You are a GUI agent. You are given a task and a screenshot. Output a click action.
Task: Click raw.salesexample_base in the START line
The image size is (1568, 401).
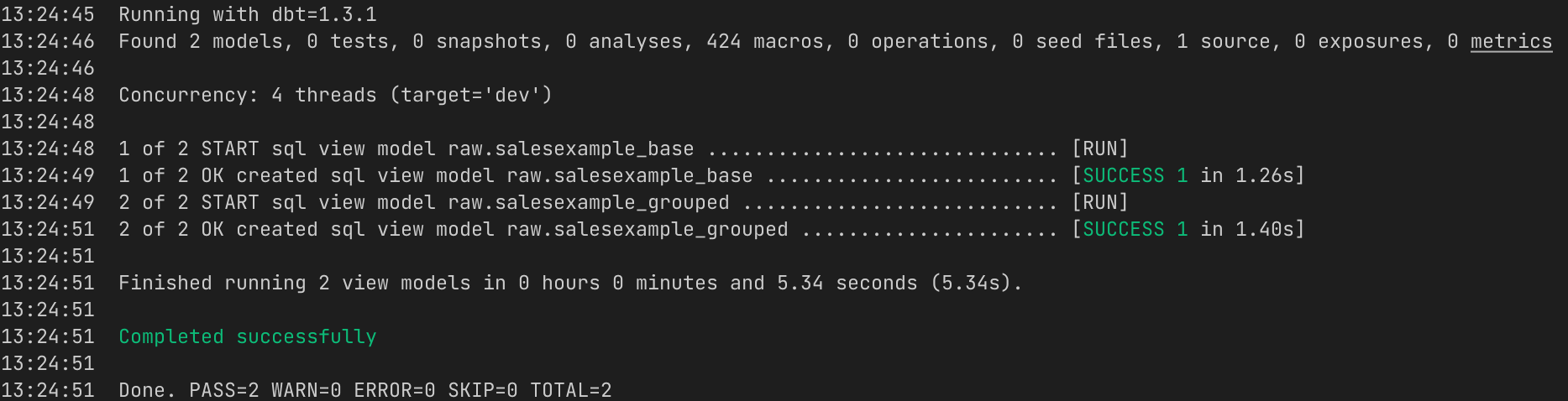click(570, 148)
